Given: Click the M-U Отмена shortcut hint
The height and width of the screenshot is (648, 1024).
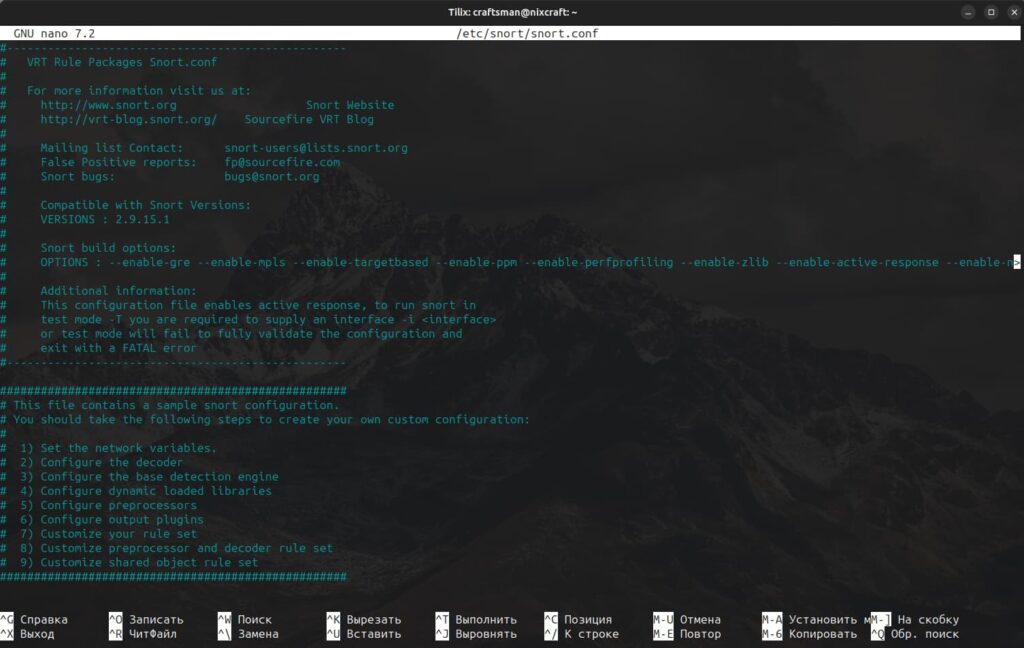Looking at the screenshot, I should point(687,619).
